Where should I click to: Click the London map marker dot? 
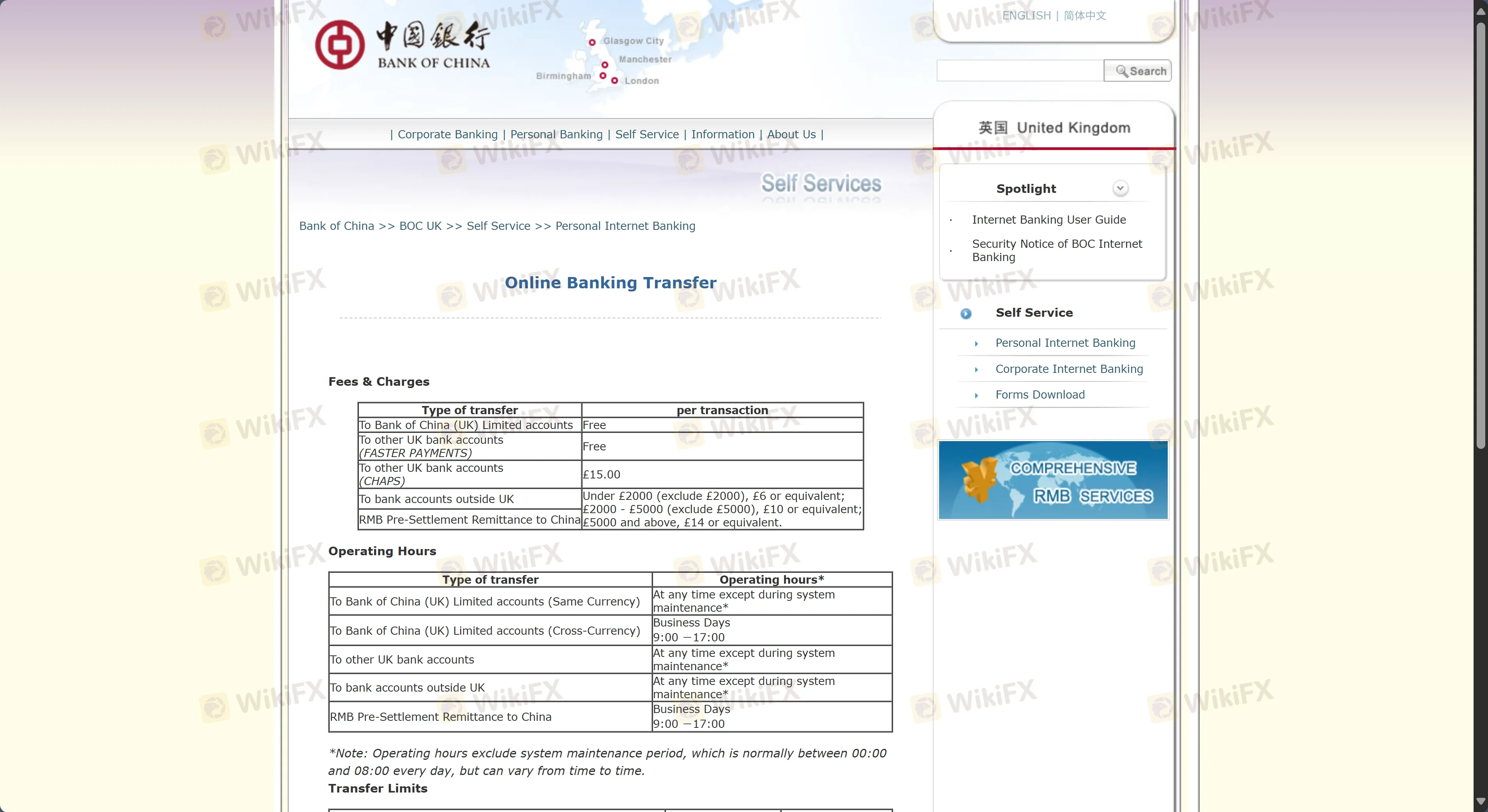click(x=614, y=81)
